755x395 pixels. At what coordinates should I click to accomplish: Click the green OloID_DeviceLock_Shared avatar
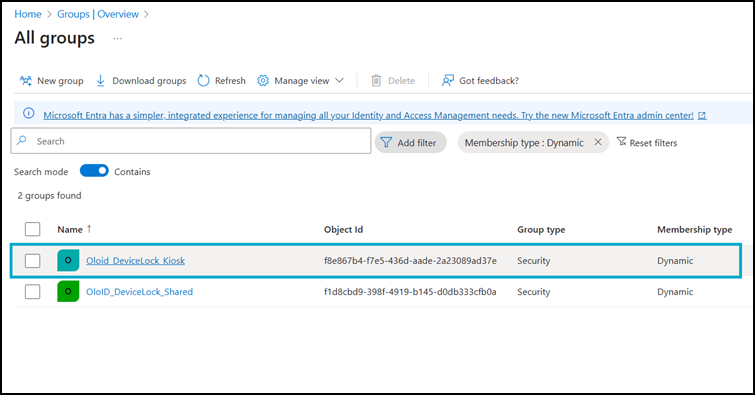[68, 291]
